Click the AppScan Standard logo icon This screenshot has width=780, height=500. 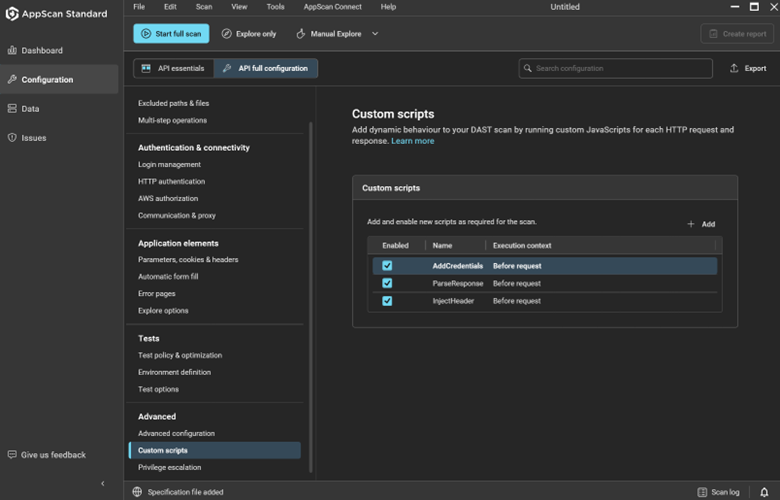[x=12, y=13]
